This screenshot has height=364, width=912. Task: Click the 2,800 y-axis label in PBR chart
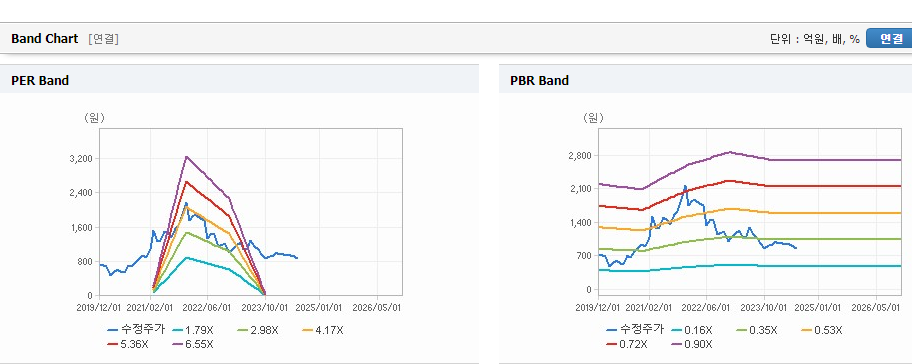coord(581,155)
